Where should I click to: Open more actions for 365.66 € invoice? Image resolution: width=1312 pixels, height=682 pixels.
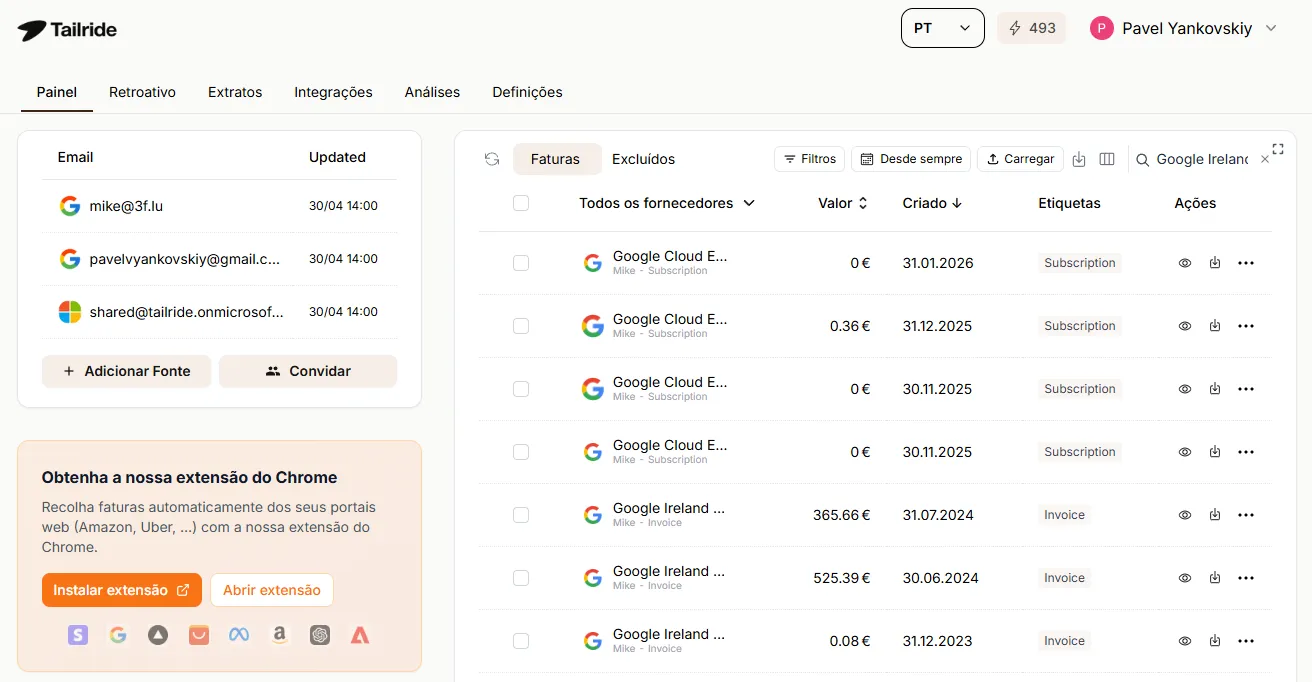point(1246,515)
